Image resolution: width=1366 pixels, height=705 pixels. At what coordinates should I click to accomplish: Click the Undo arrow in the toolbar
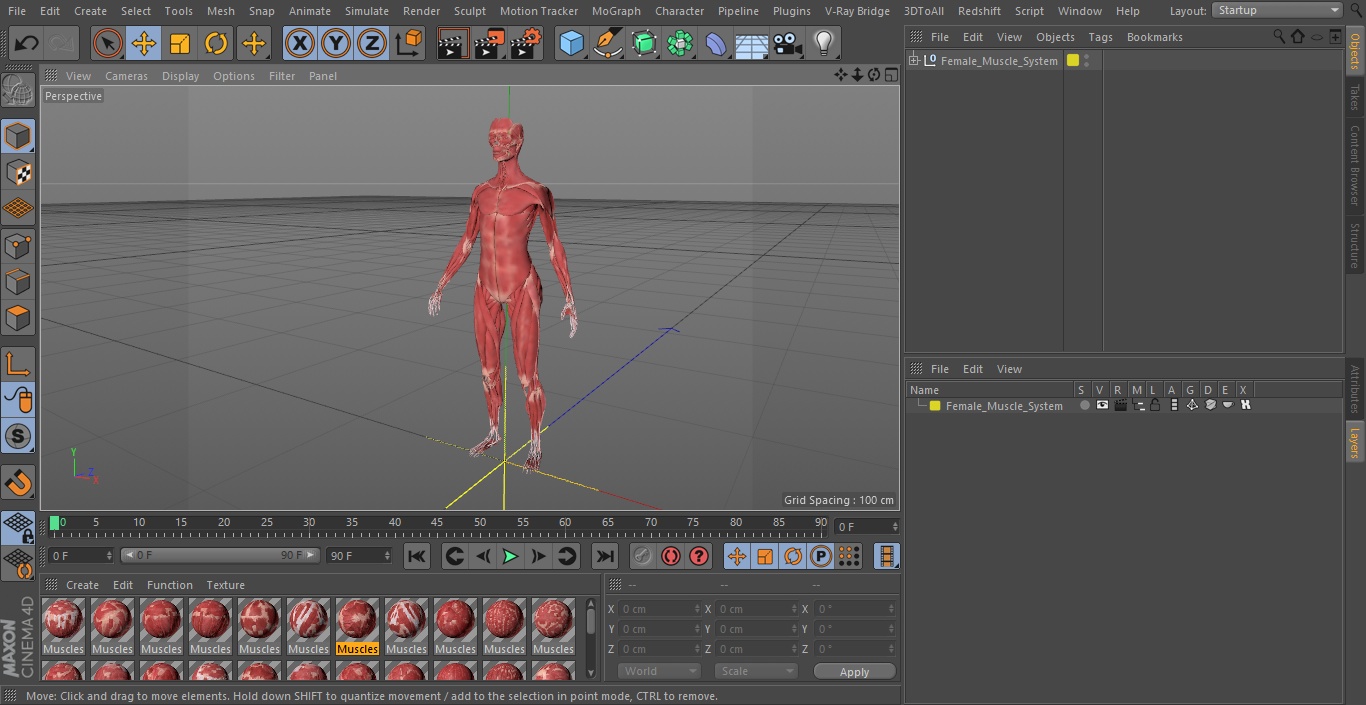[27, 43]
